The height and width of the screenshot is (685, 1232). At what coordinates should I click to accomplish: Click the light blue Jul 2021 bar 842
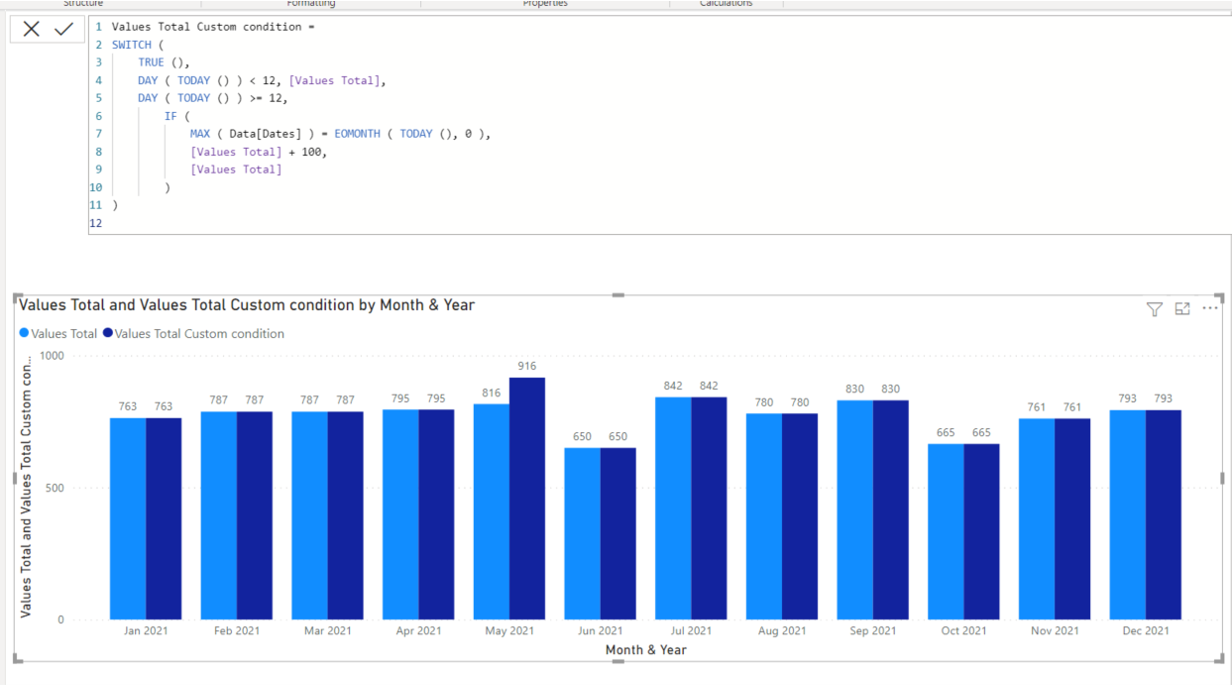tap(673, 508)
